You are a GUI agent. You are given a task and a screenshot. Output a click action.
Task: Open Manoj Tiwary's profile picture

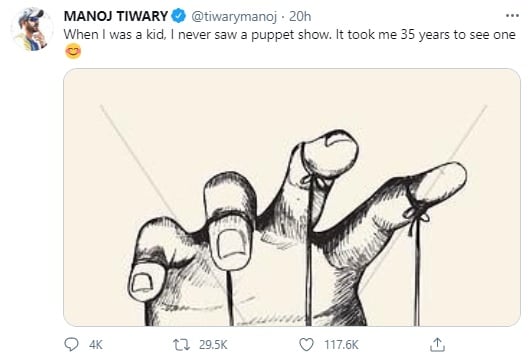tap(32, 30)
